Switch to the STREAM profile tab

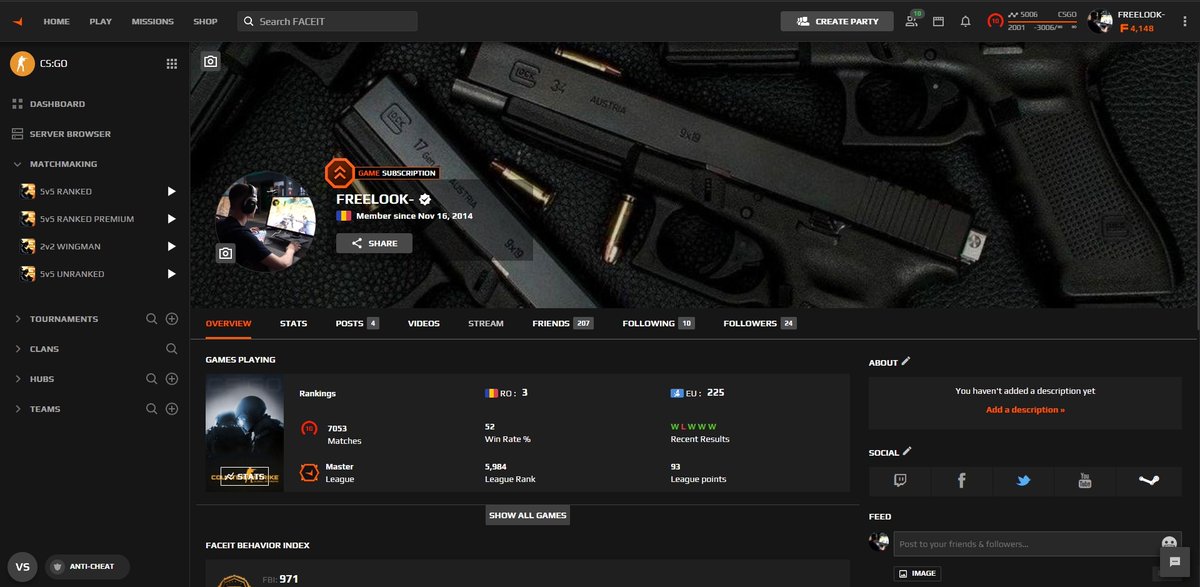(486, 324)
